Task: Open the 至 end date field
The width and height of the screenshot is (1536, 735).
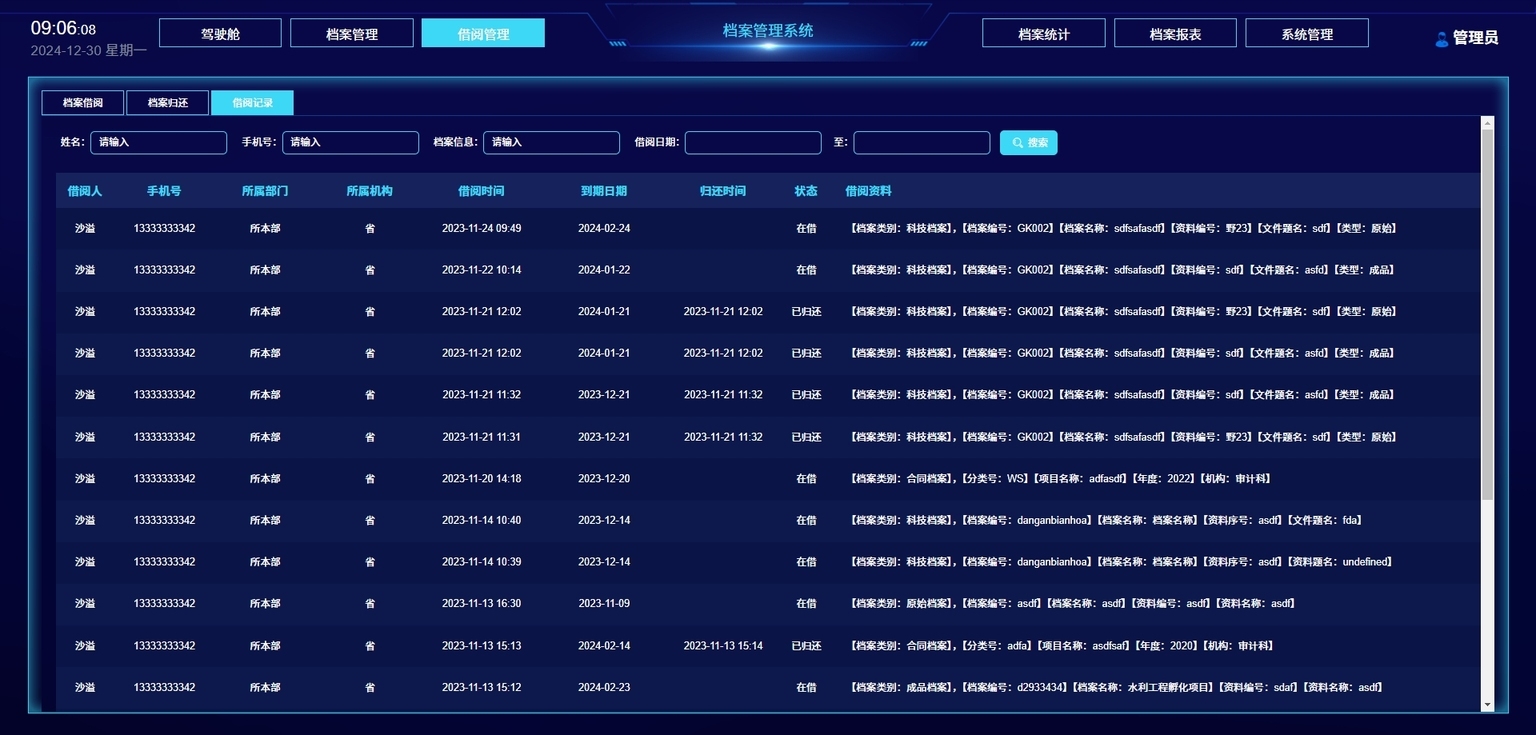Action: pos(922,142)
